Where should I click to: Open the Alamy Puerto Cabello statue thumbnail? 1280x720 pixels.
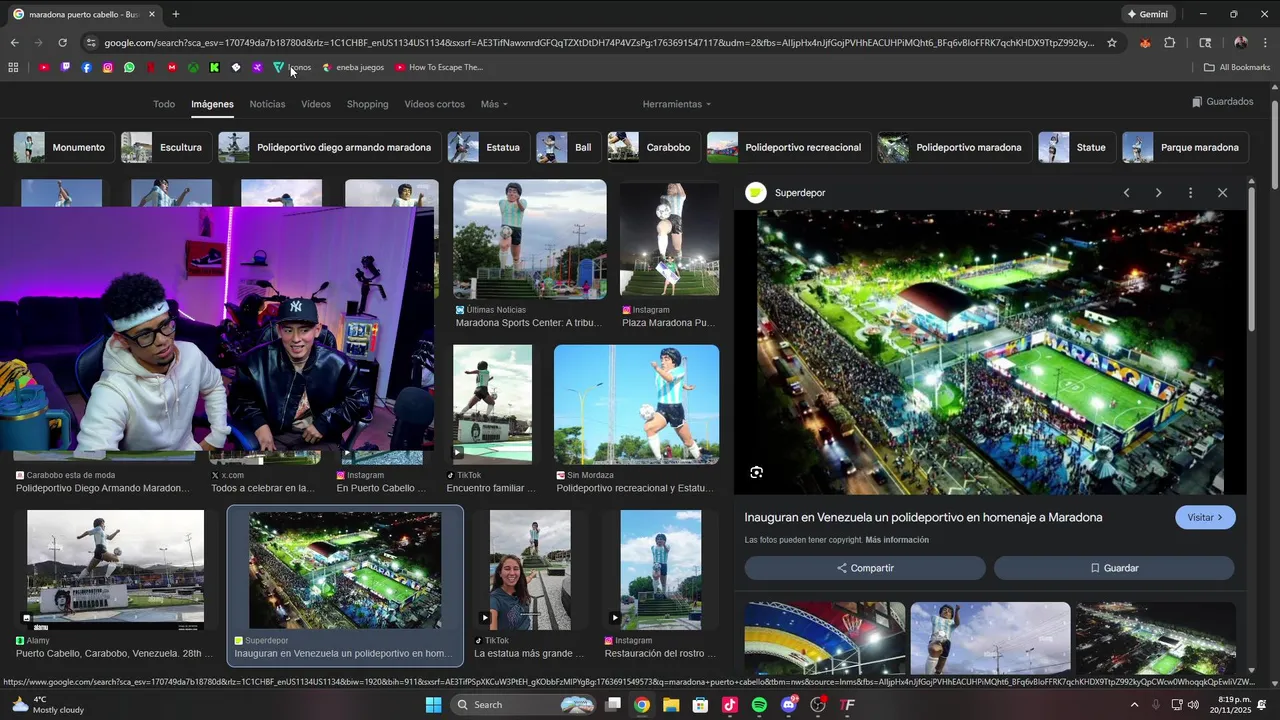(x=115, y=568)
